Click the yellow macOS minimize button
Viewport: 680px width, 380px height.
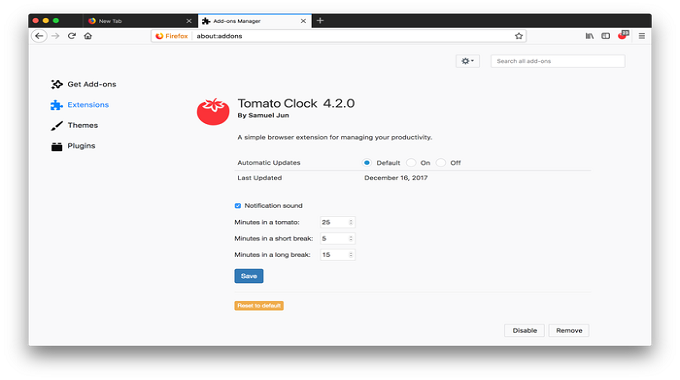(x=46, y=20)
